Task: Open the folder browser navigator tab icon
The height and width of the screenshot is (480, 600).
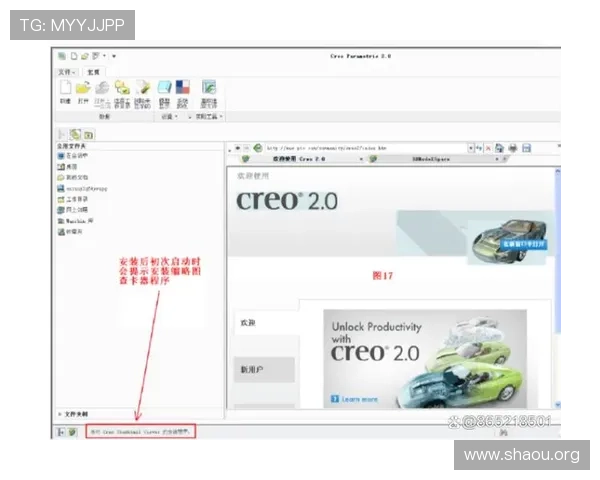Action: (x=75, y=133)
